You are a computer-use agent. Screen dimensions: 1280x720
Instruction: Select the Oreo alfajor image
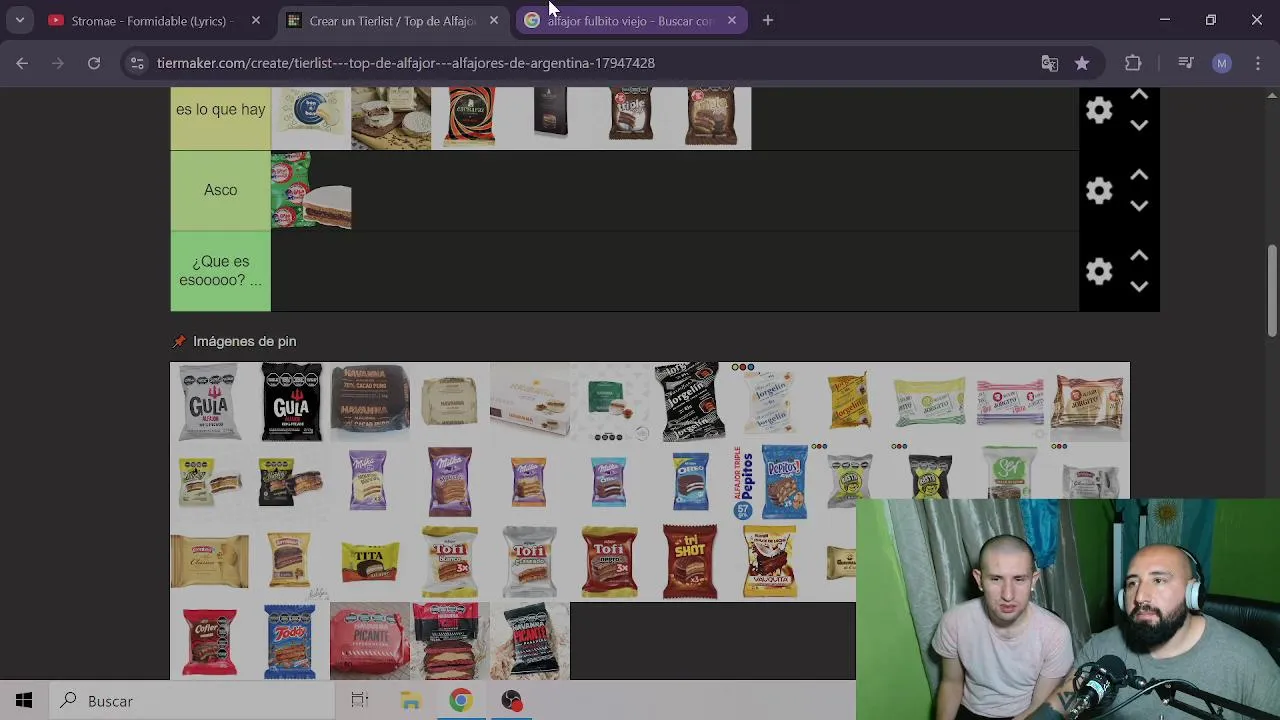[x=690, y=482]
